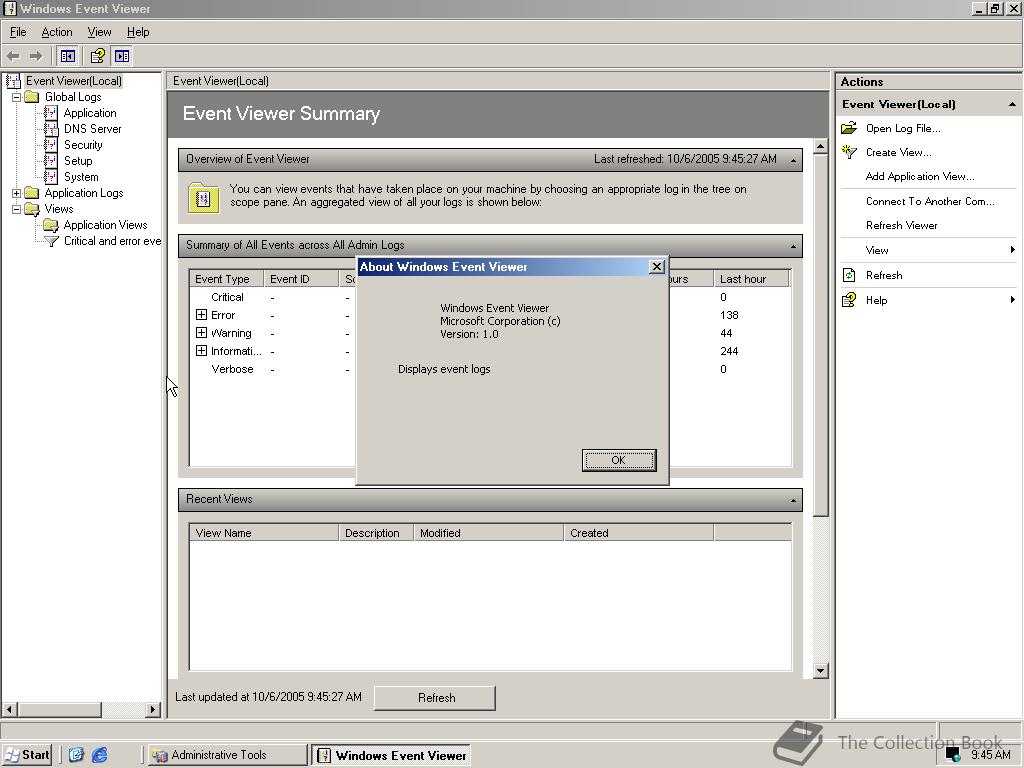This screenshot has height=768, width=1024.
Task: Click the tree pane horizontal scrollbar thumb
Action: point(59,709)
